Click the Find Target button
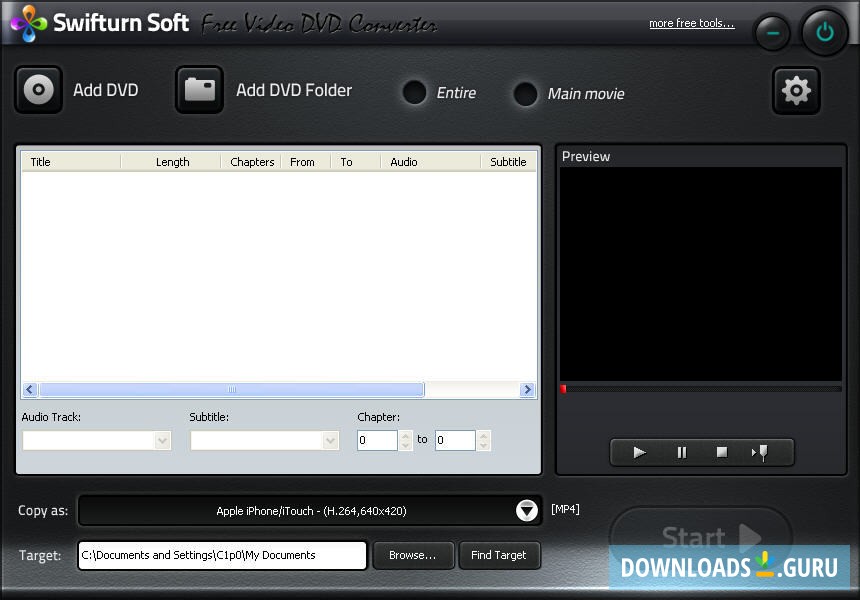 click(x=499, y=555)
